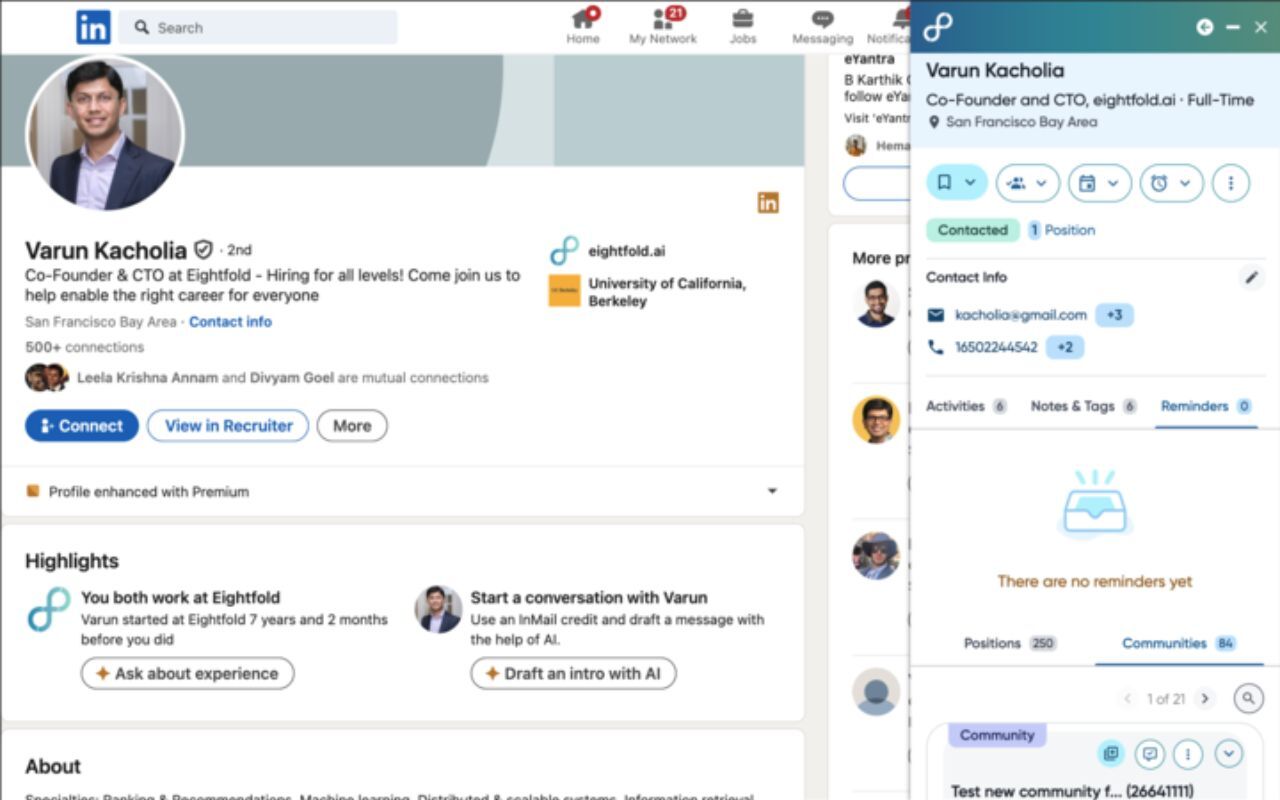Screen dimensions: 1280x800
Task: Click the phone icon beside 16502244542
Action: click(x=936, y=347)
